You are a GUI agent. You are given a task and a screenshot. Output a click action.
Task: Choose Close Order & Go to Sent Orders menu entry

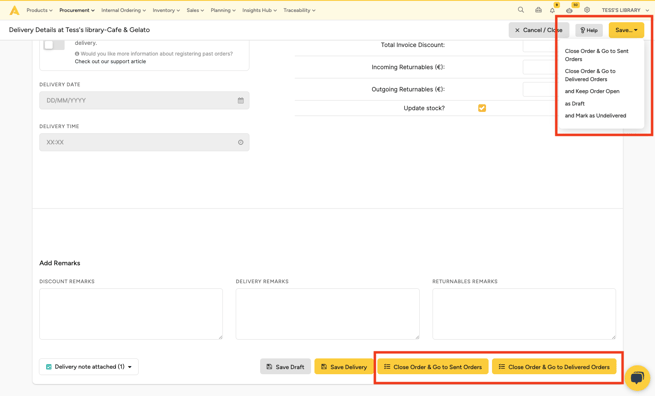(597, 55)
